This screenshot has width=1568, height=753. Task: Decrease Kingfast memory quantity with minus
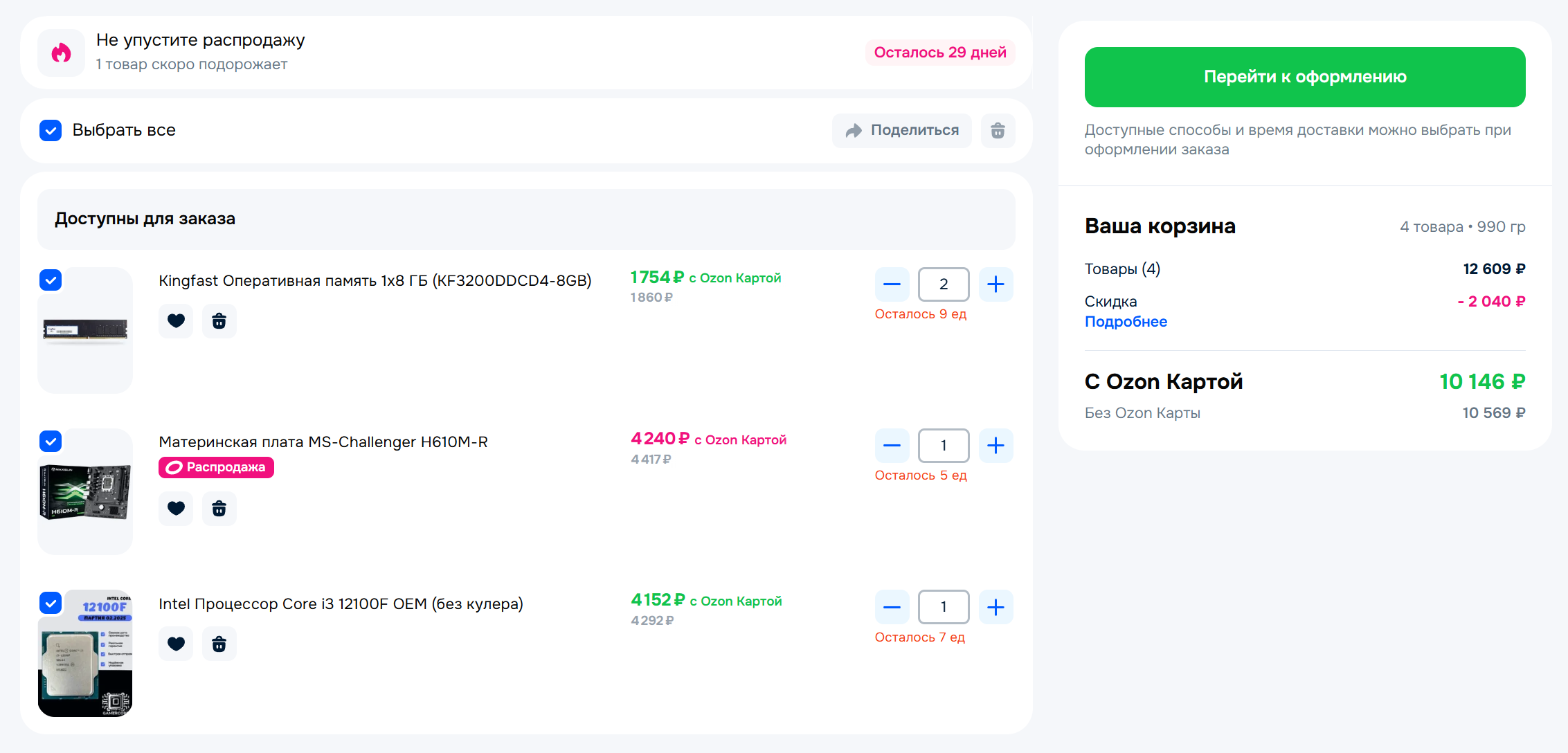click(x=892, y=284)
